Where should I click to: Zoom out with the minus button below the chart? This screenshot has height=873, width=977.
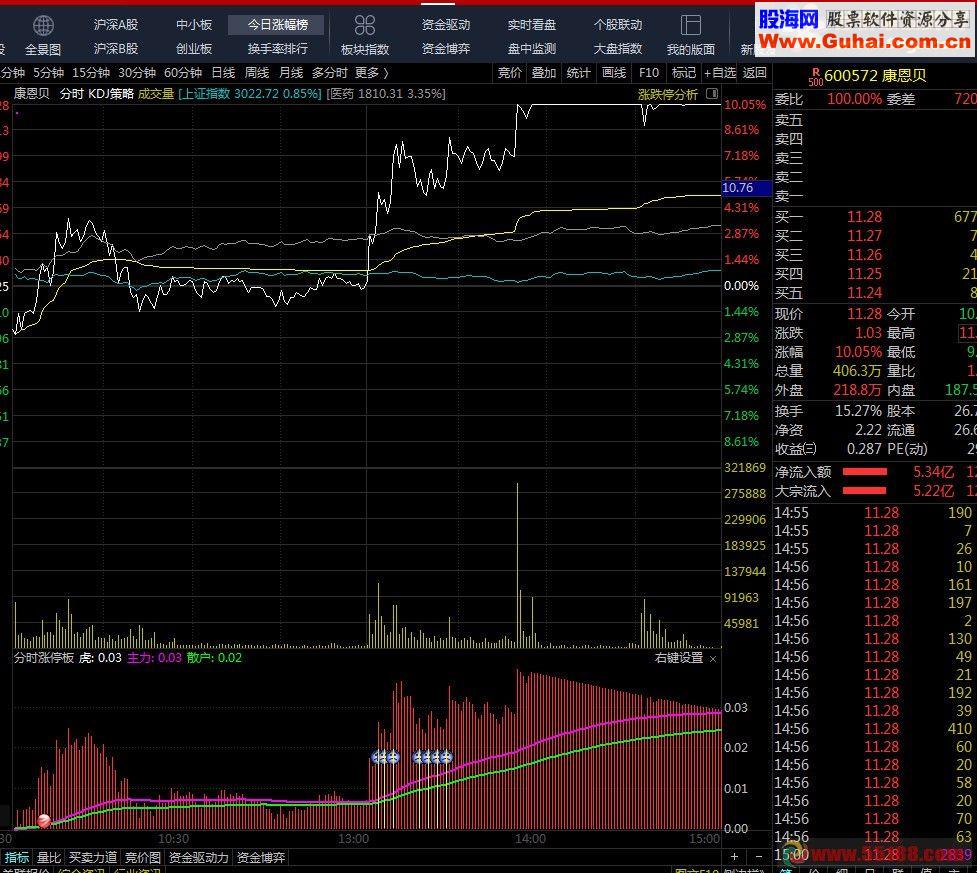pos(758,857)
